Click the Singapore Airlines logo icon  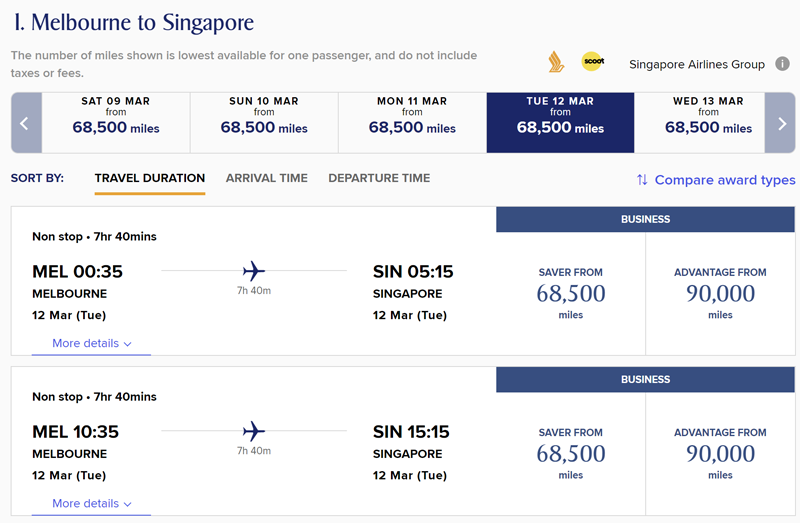pos(556,62)
